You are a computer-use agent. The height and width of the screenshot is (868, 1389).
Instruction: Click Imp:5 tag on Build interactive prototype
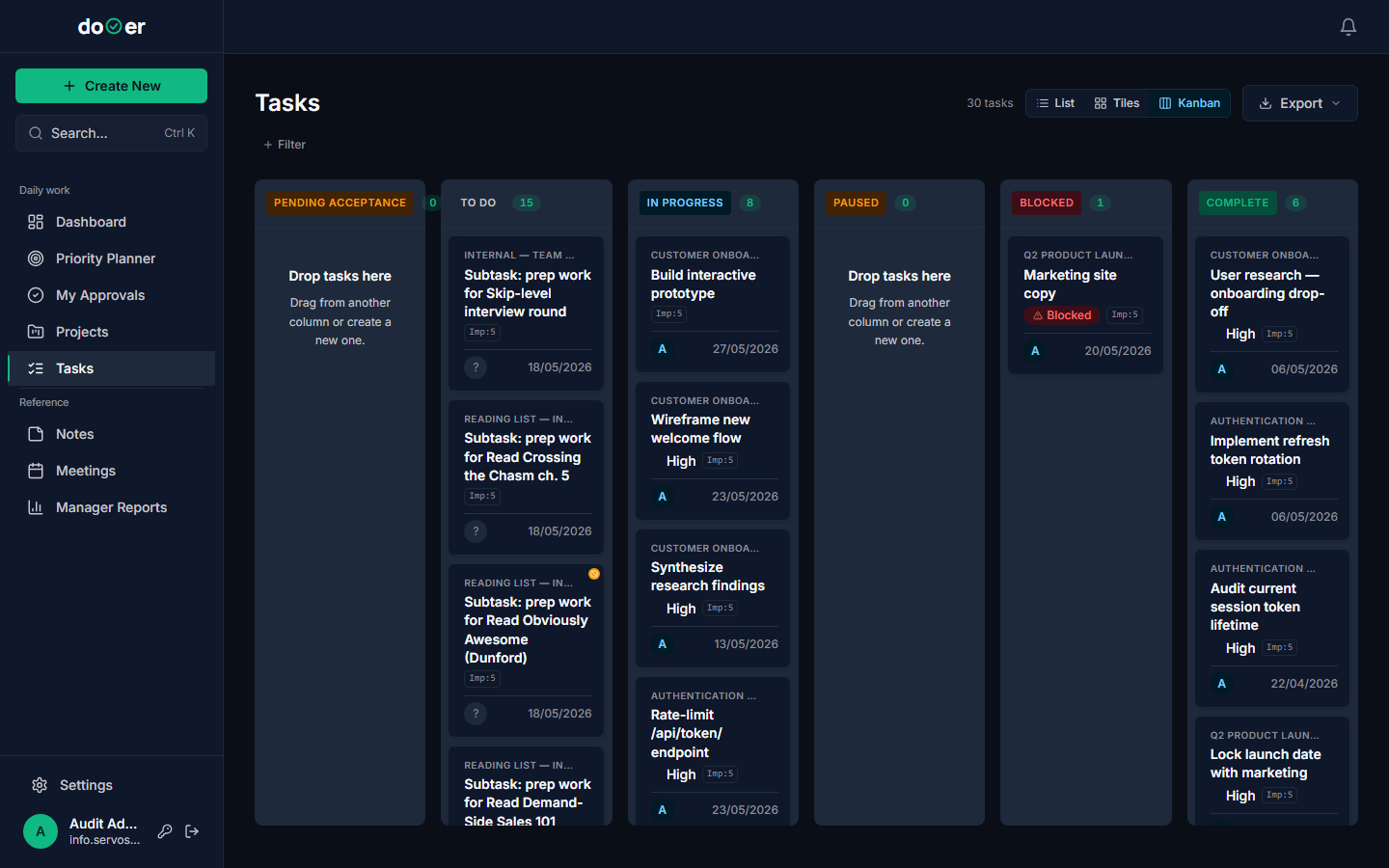669,314
